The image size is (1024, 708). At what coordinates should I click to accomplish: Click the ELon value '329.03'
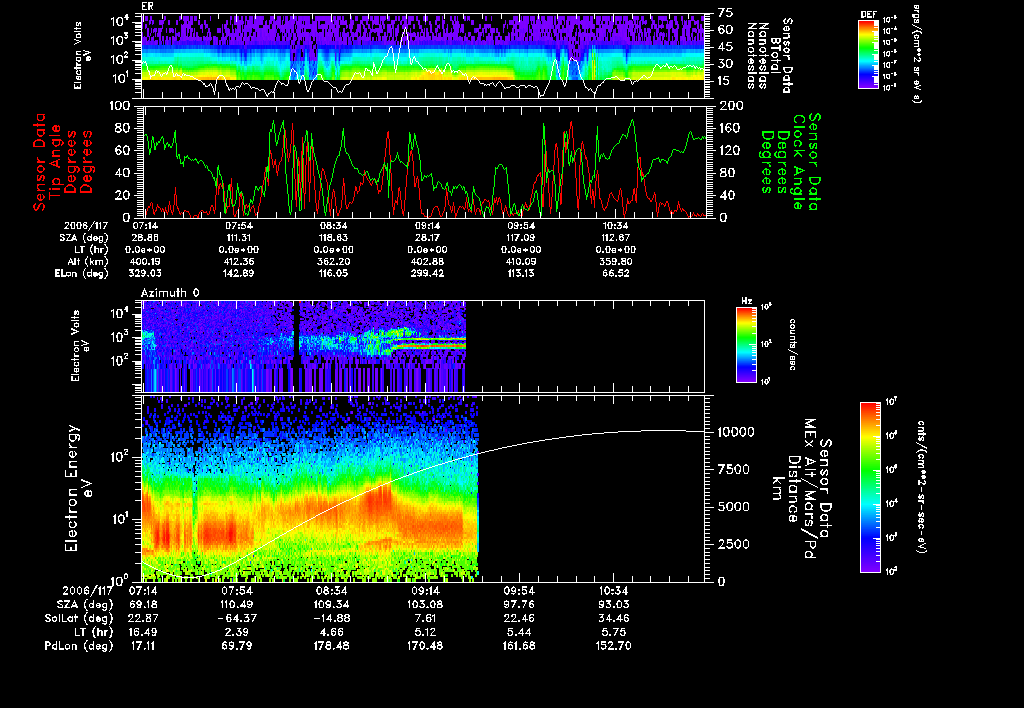[147, 273]
